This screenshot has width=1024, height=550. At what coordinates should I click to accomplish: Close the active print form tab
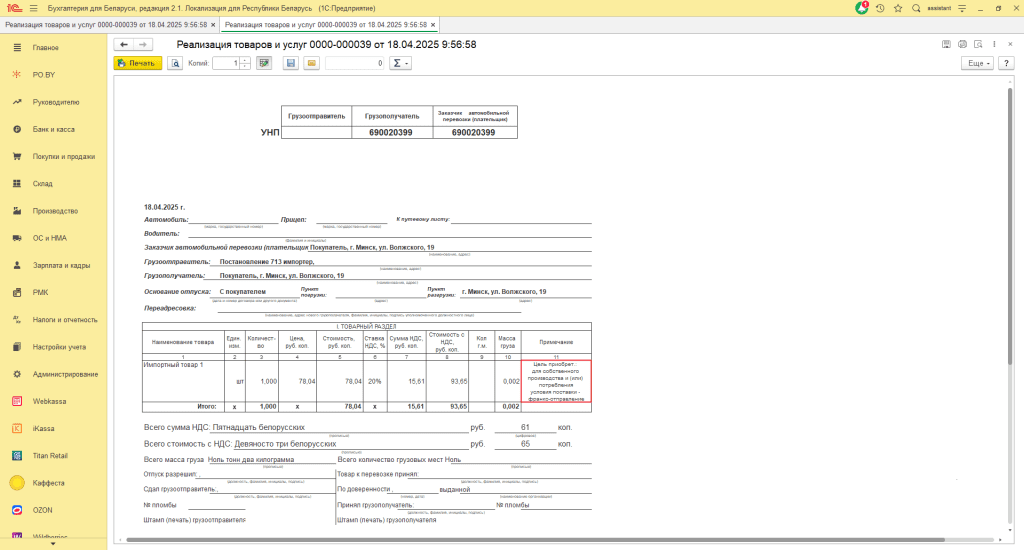(x=432, y=25)
